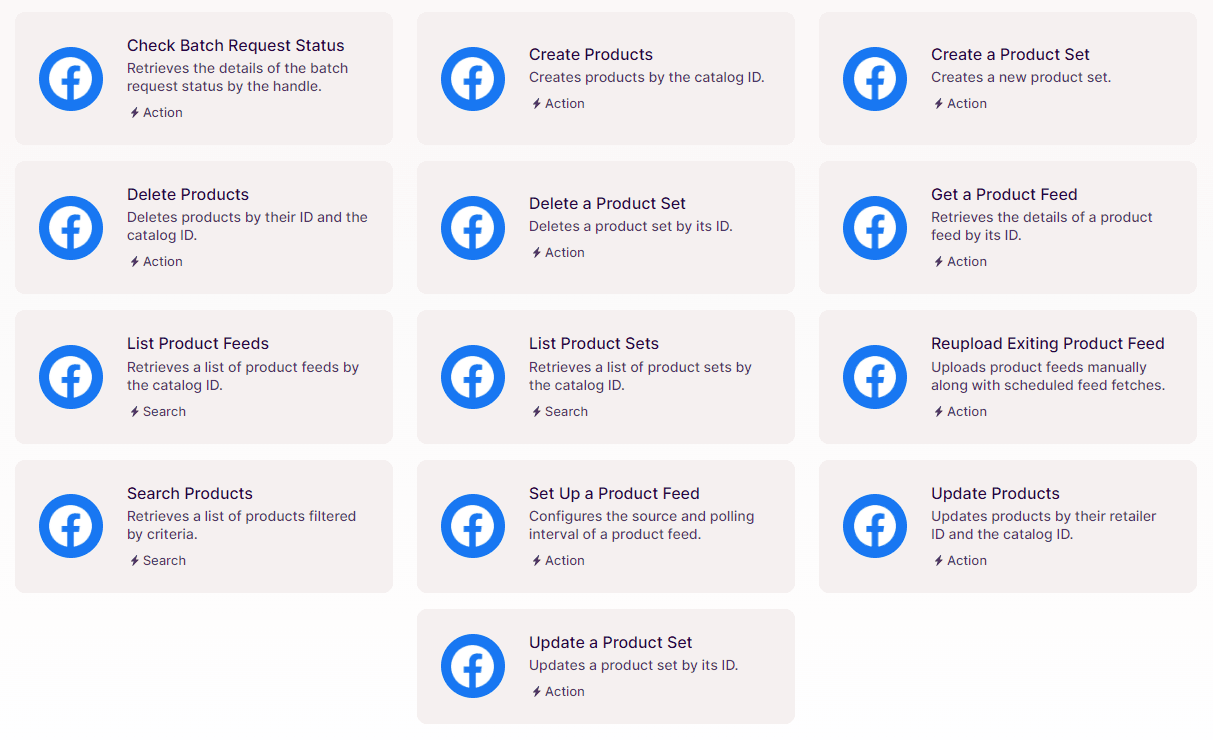The width and height of the screenshot is (1213, 740).
Task: Click the Update a Product Set card
Action: click(x=606, y=666)
